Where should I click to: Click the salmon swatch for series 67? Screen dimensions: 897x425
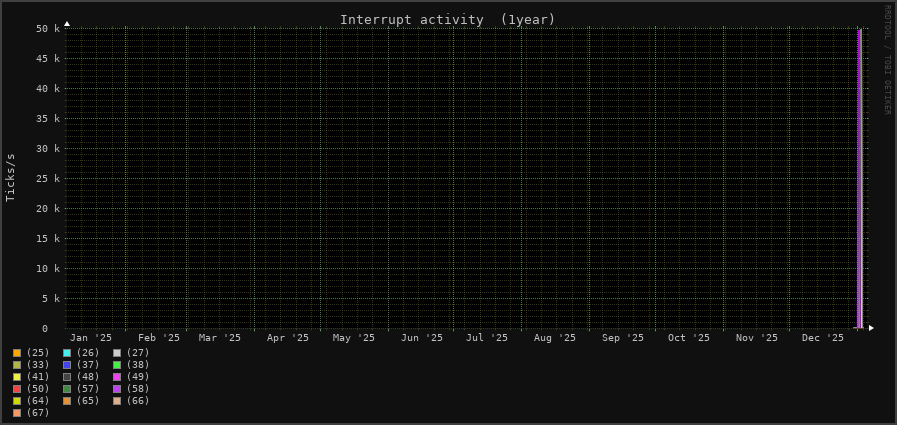pos(17,413)
